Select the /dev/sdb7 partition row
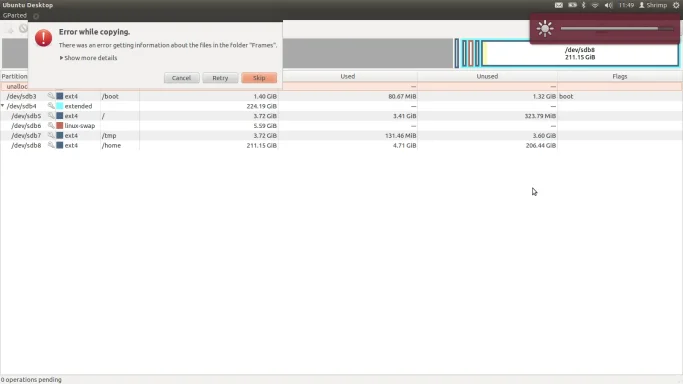 click(342, 135)
